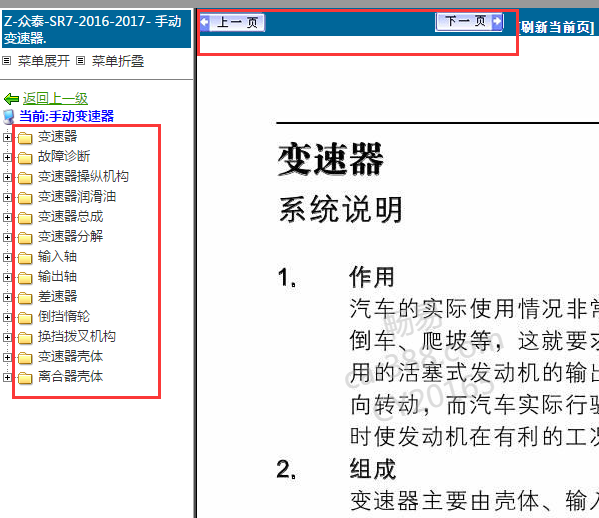Expand the 变速器总成 tree node
This screenshot has height=518, width=599.
pos(7,217)
